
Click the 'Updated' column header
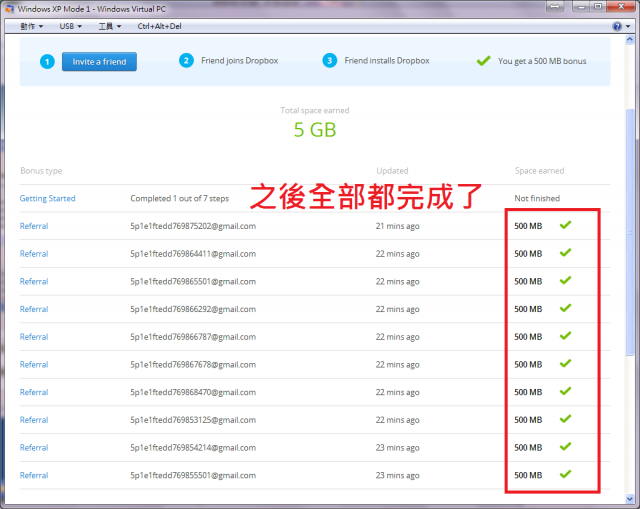tap(392, 171)
